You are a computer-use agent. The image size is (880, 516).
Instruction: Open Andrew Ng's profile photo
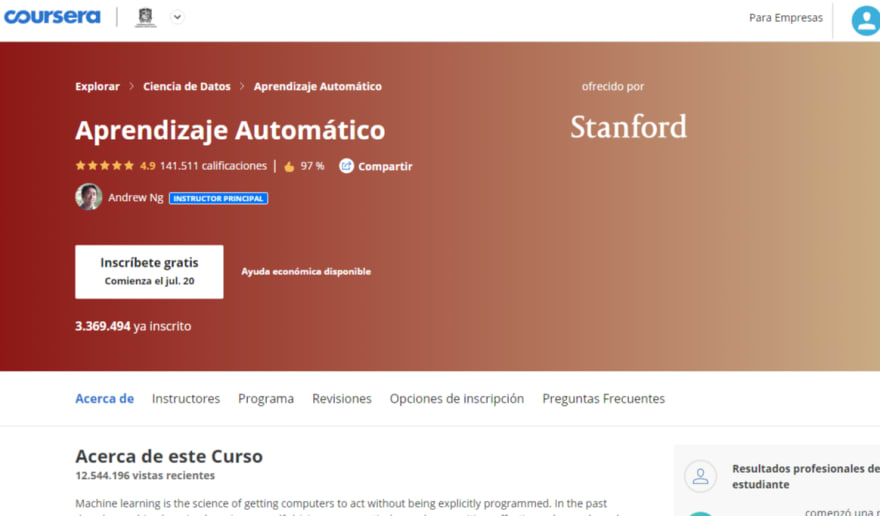[x=89, y=197]
